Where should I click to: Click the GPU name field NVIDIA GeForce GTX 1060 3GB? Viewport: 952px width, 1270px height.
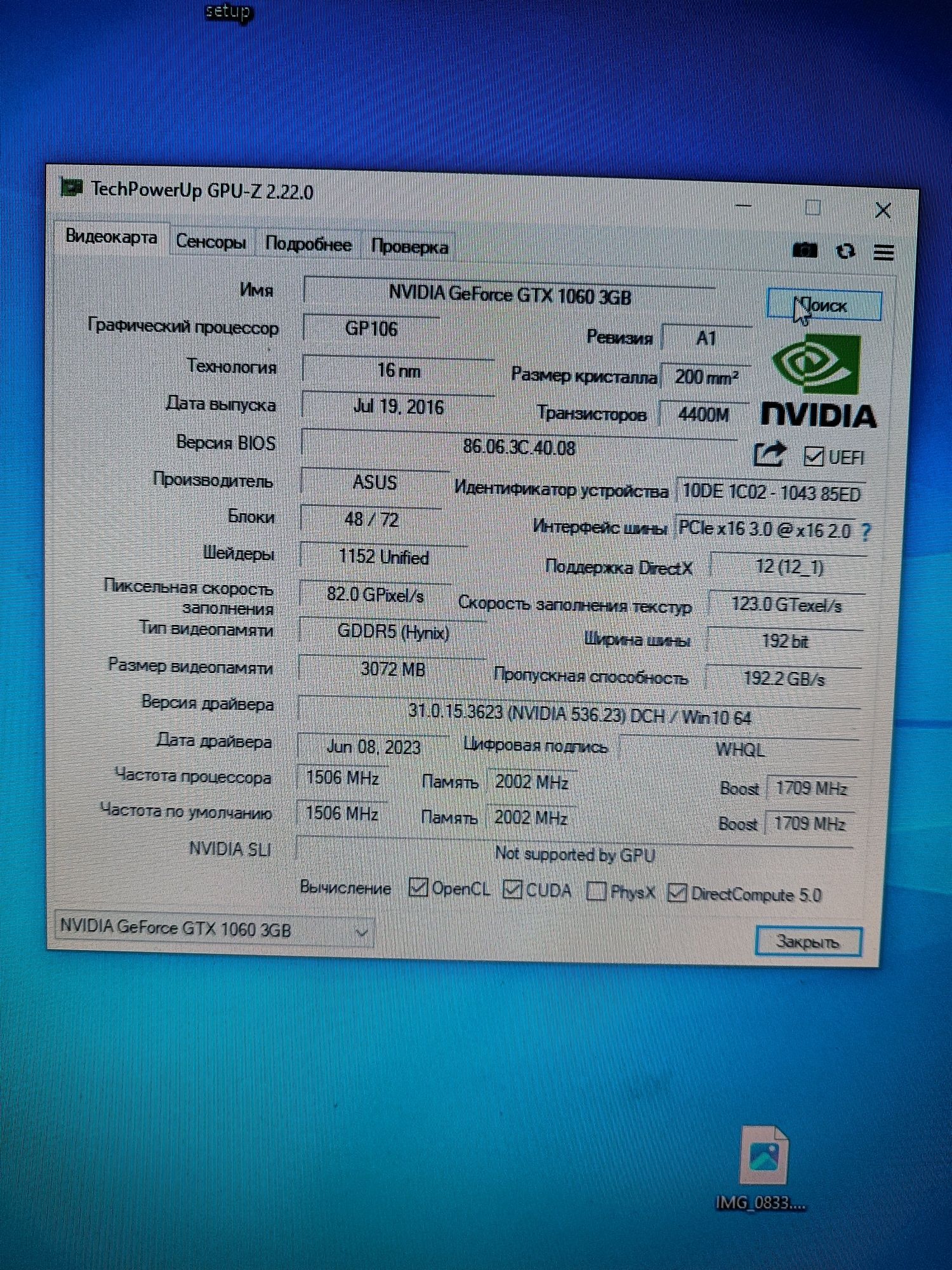(510, 295)
